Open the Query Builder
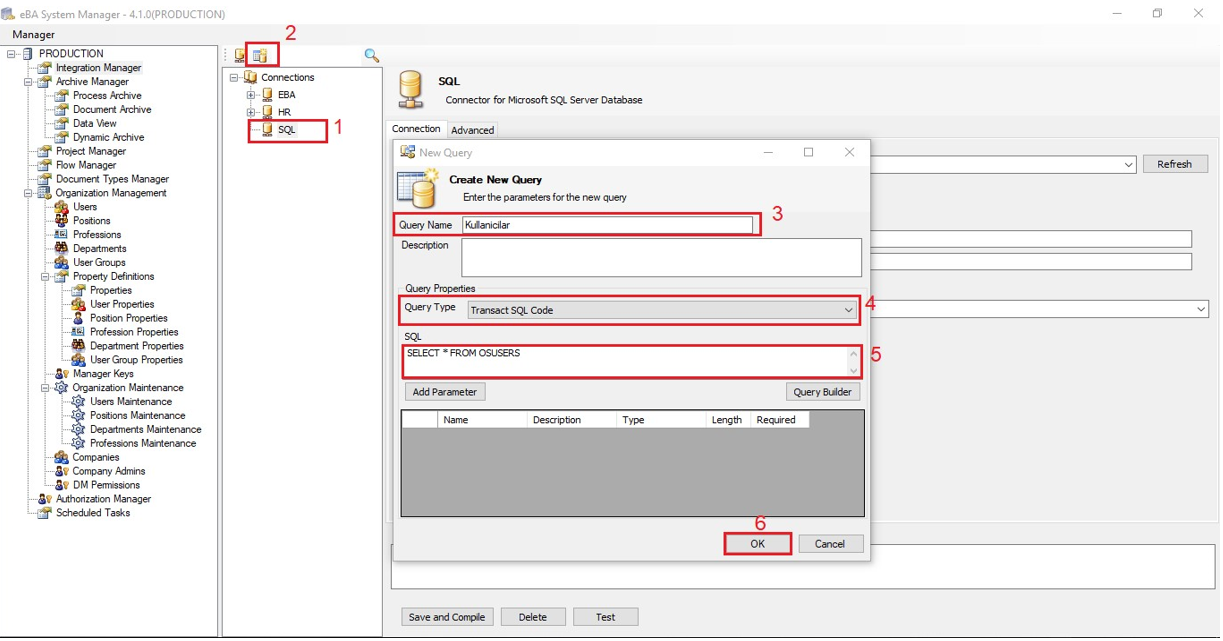1223x641 pixels. 822,392
